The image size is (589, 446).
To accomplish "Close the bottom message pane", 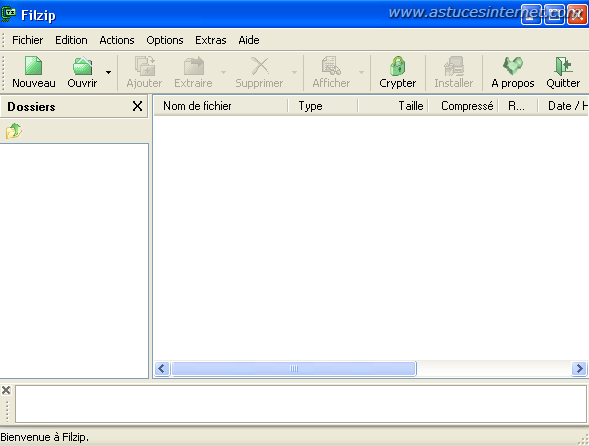I will (x=6, y=390).
